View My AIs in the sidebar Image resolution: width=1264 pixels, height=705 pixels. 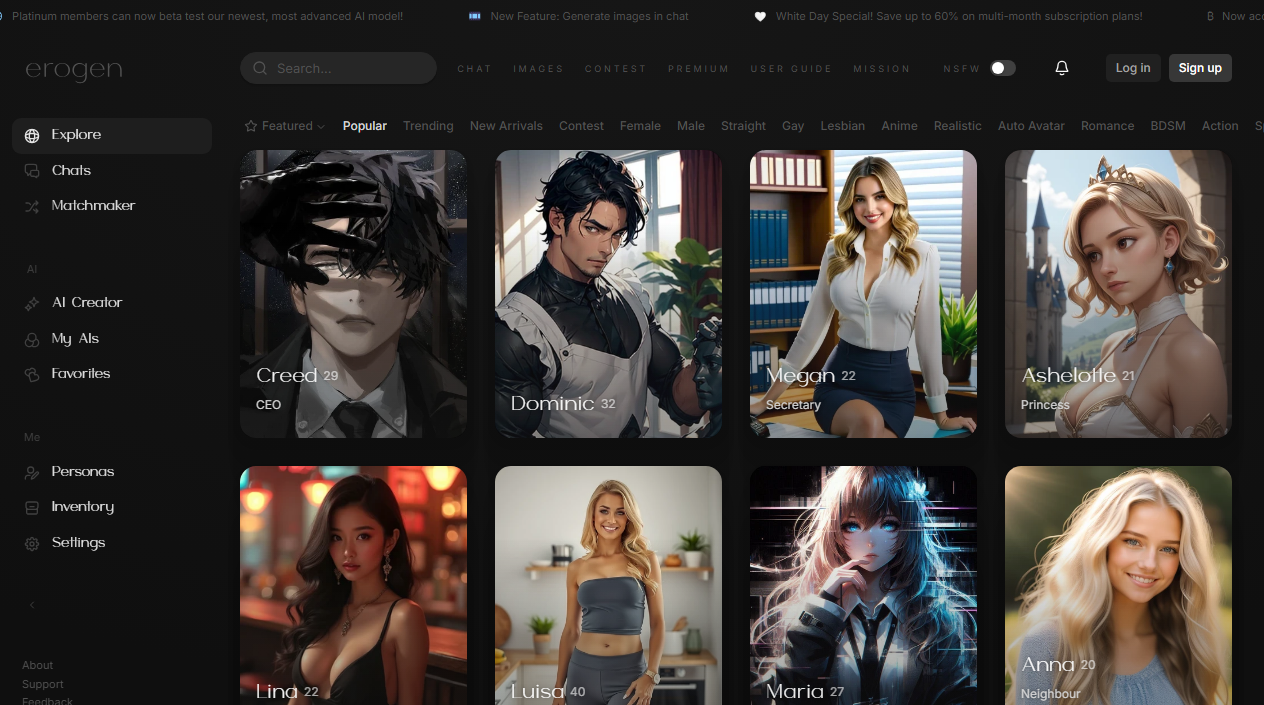(75, 338)
